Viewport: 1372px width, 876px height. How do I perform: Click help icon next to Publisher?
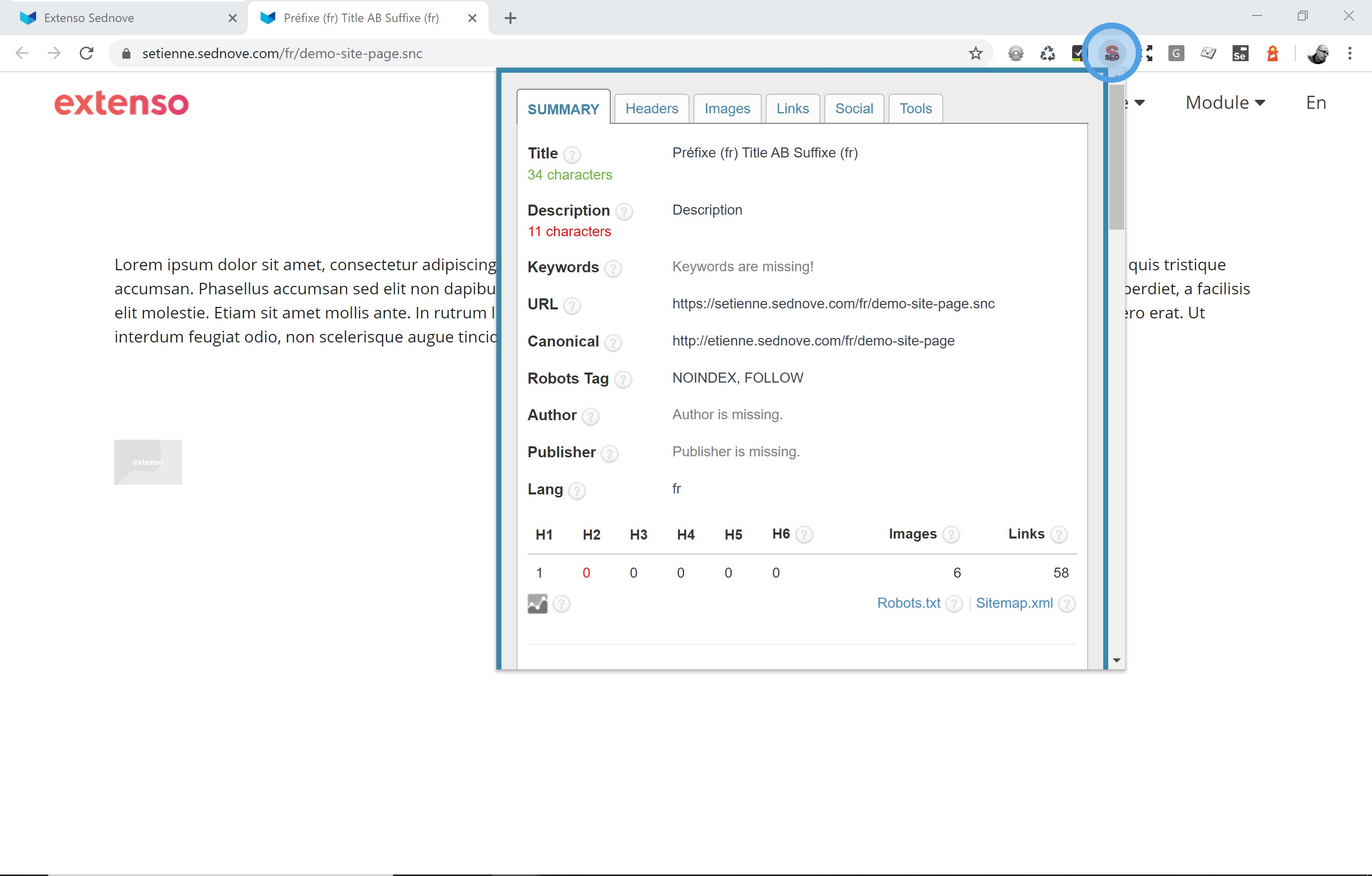[609, 453]
